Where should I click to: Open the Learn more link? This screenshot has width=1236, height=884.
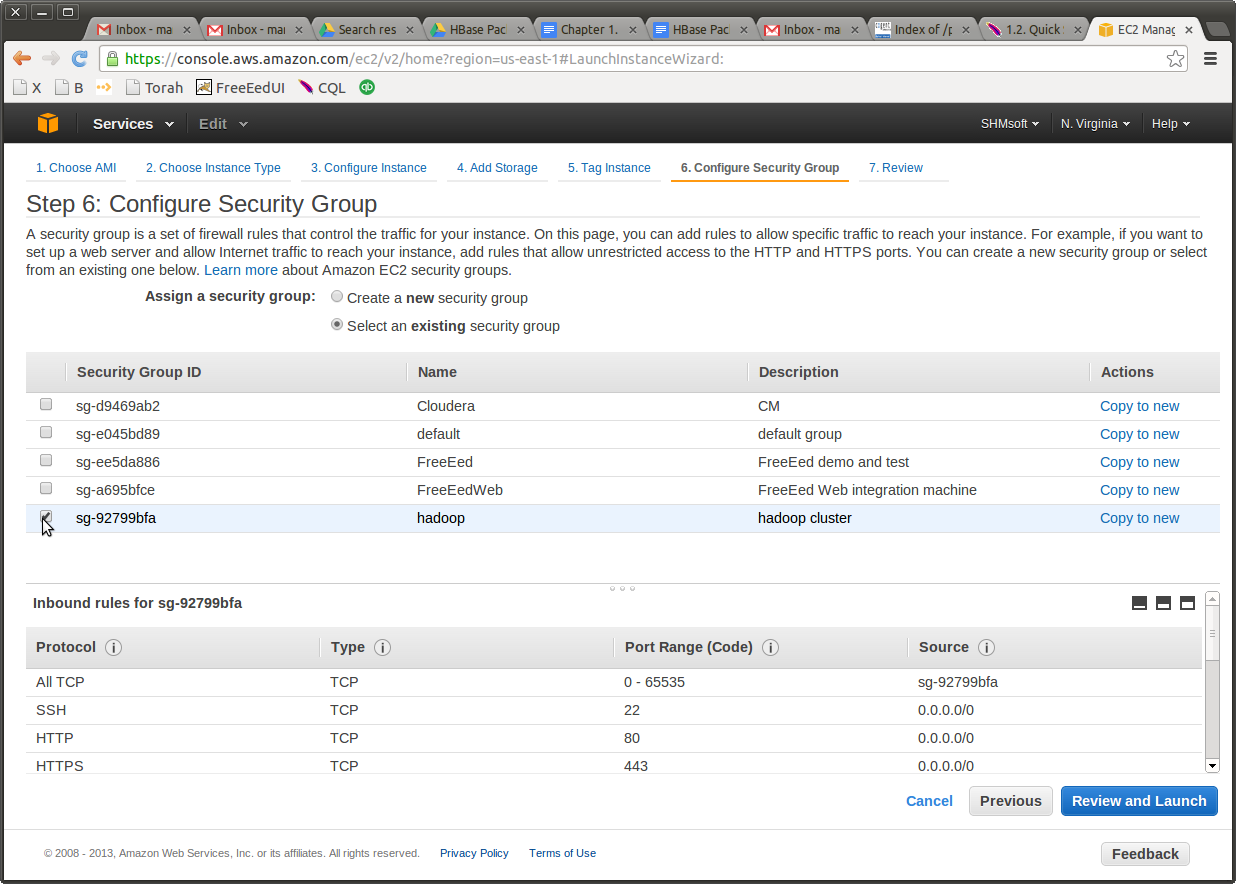pos(241,270)
